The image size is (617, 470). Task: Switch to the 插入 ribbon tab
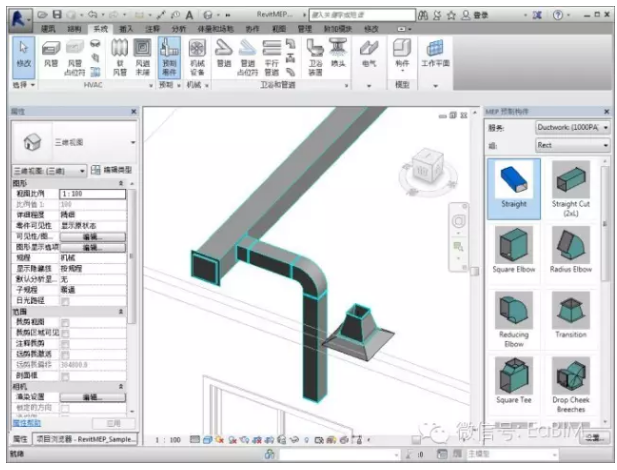[x=126, y=29]
